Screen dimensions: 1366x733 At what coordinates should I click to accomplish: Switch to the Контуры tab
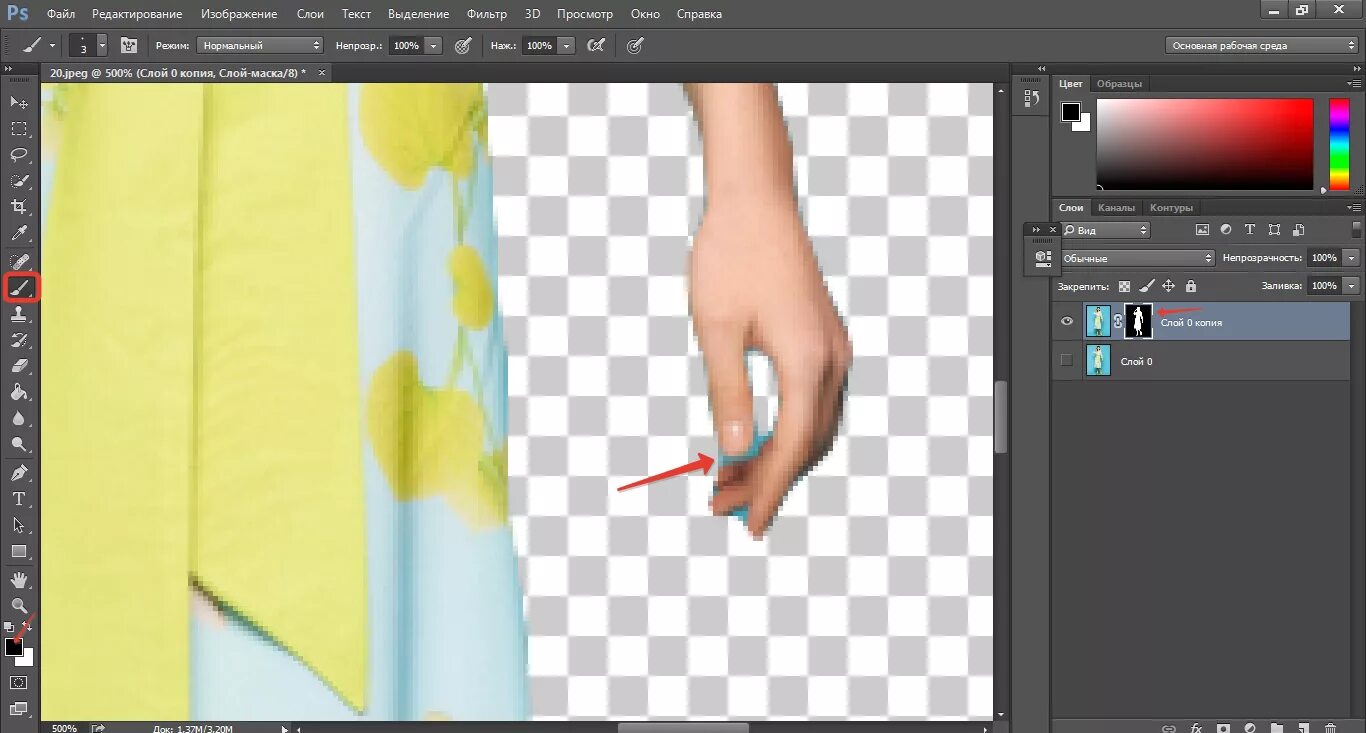pos(1171,208)
